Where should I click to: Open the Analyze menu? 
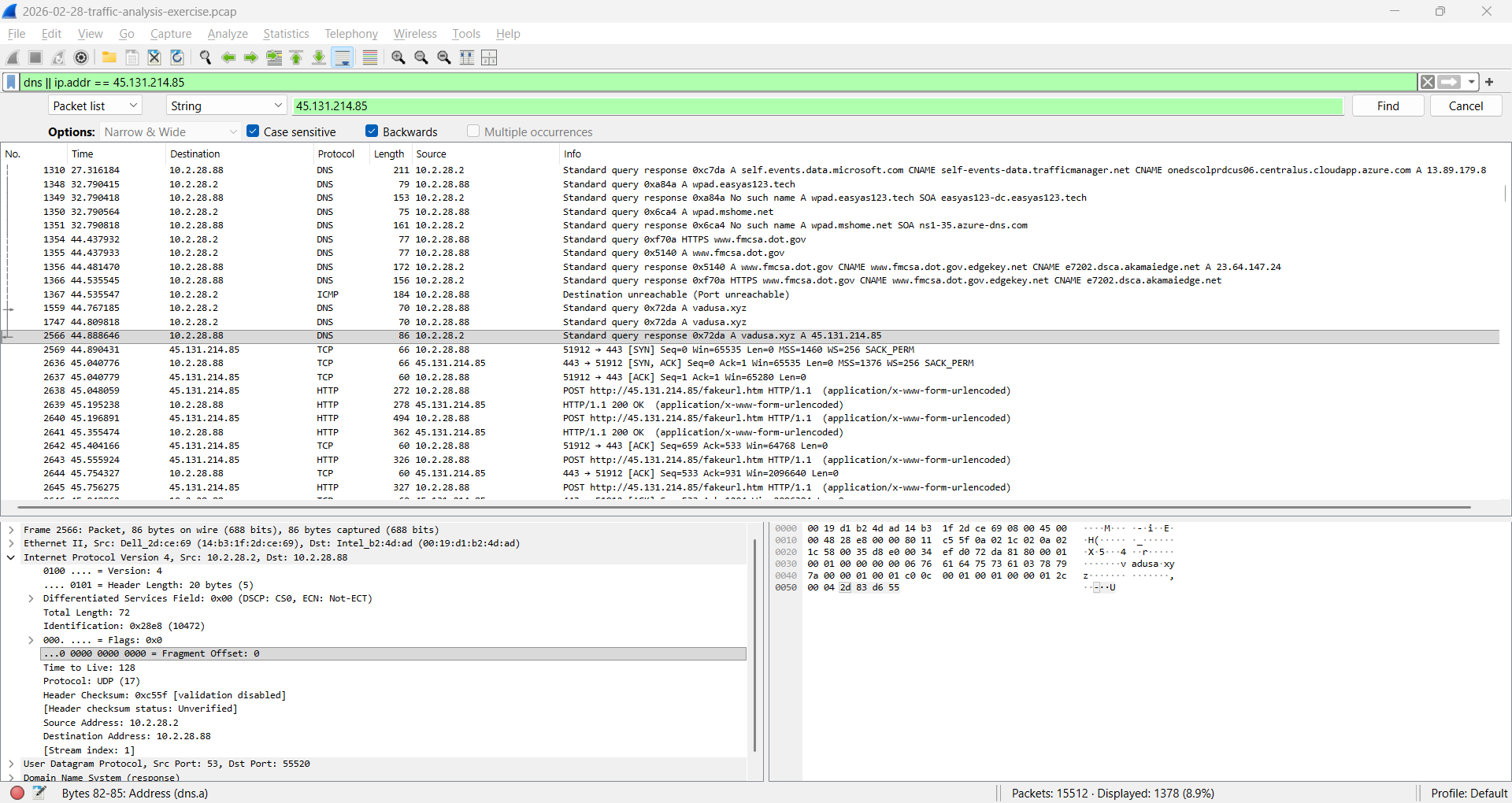point(228,34)
